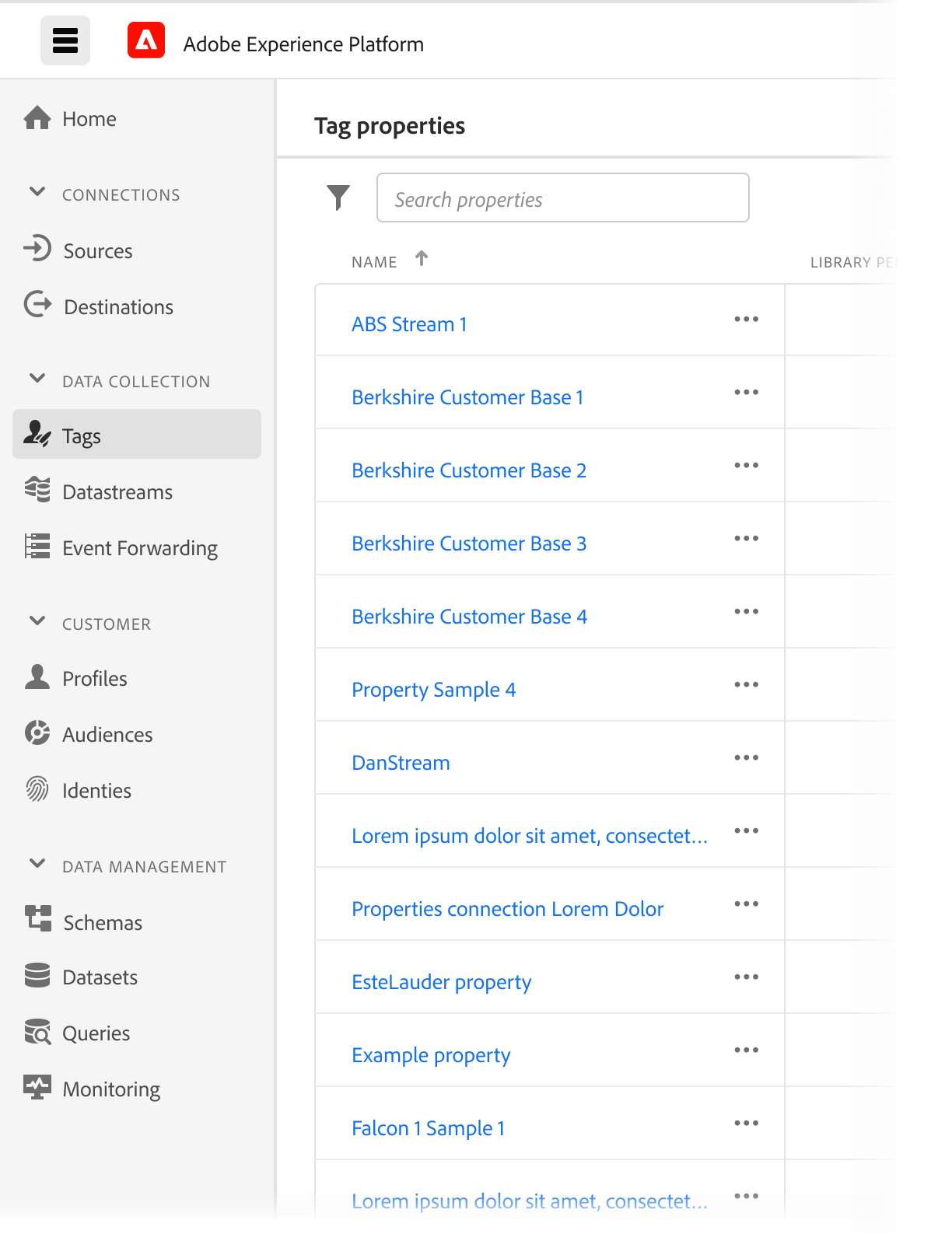Open the Berkshire Customer Base 2 property
952x1255 pixels.
click(x=468, y=470)
